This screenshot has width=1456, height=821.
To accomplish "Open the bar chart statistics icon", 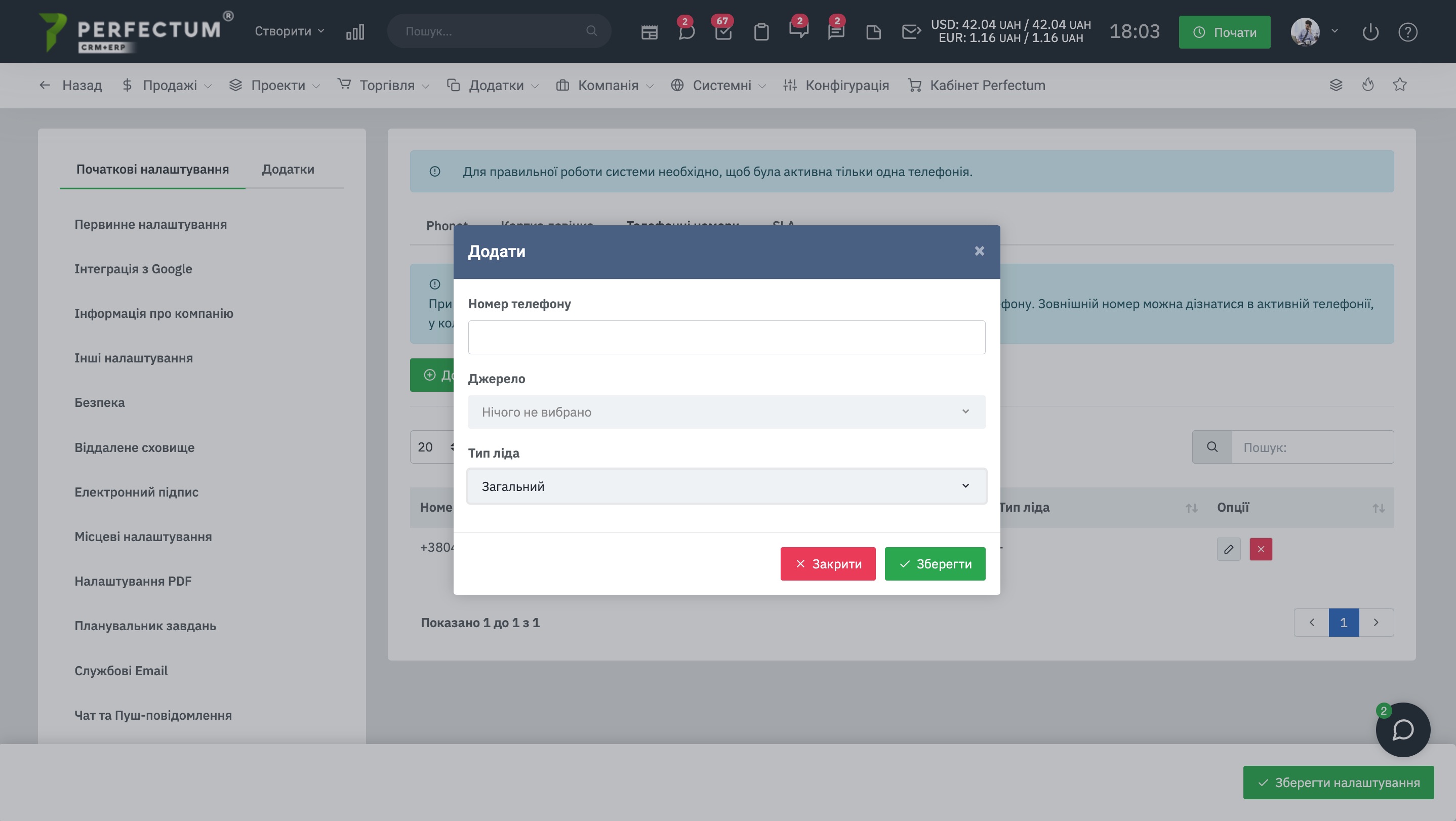I will tap(355, 32).
